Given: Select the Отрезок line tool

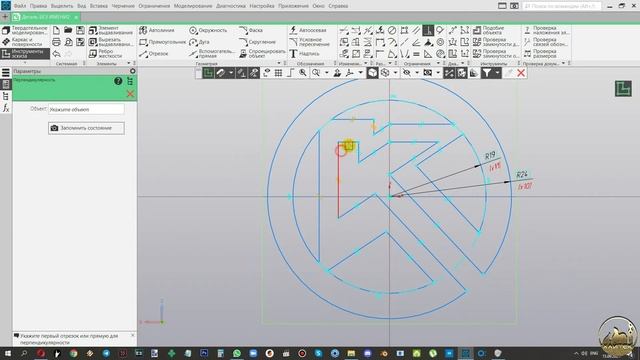Looking at the screenshot, I should pos(153,53).
